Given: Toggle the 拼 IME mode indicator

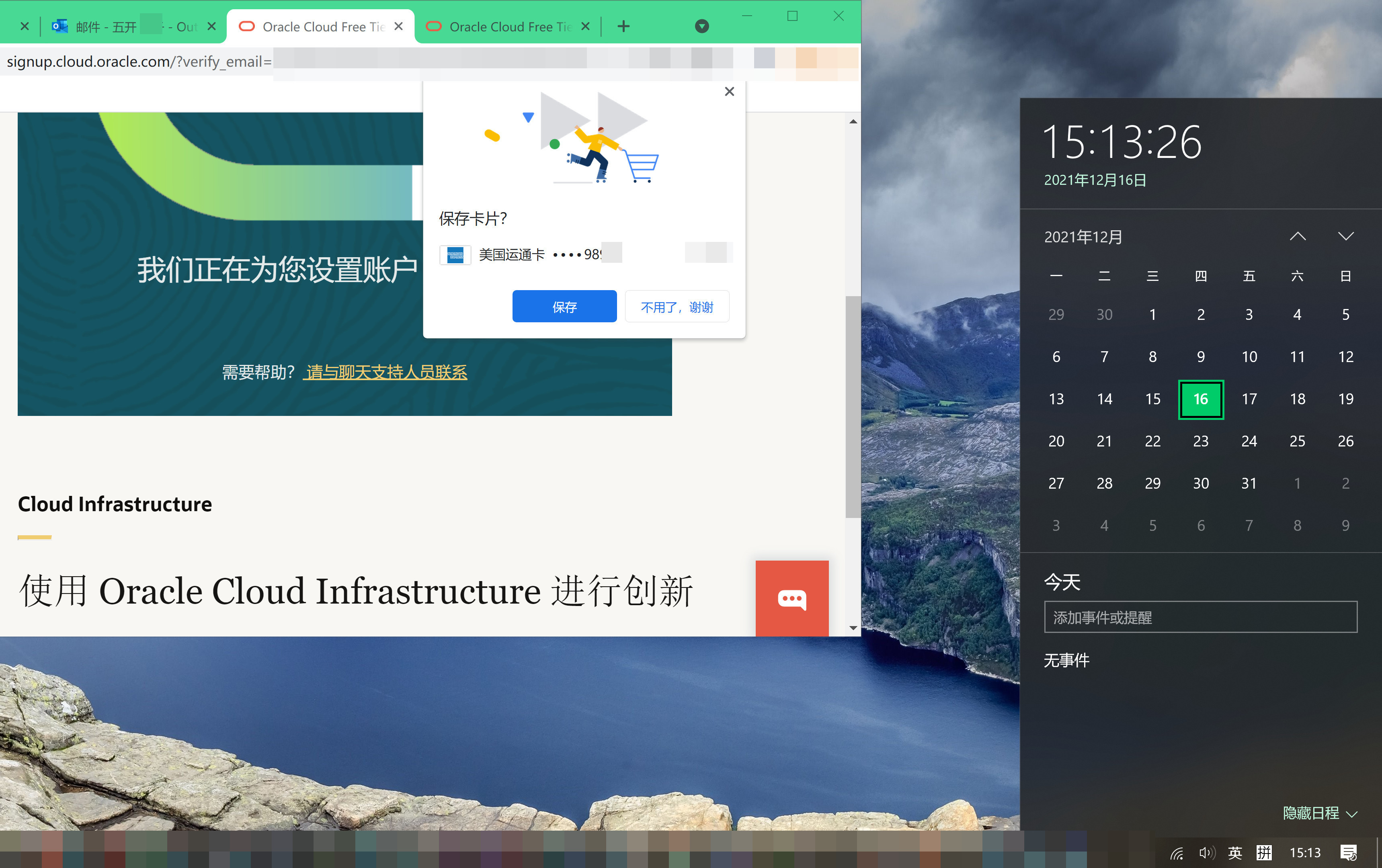Looking at the screenshot, I should click(x=1264, y=853).
